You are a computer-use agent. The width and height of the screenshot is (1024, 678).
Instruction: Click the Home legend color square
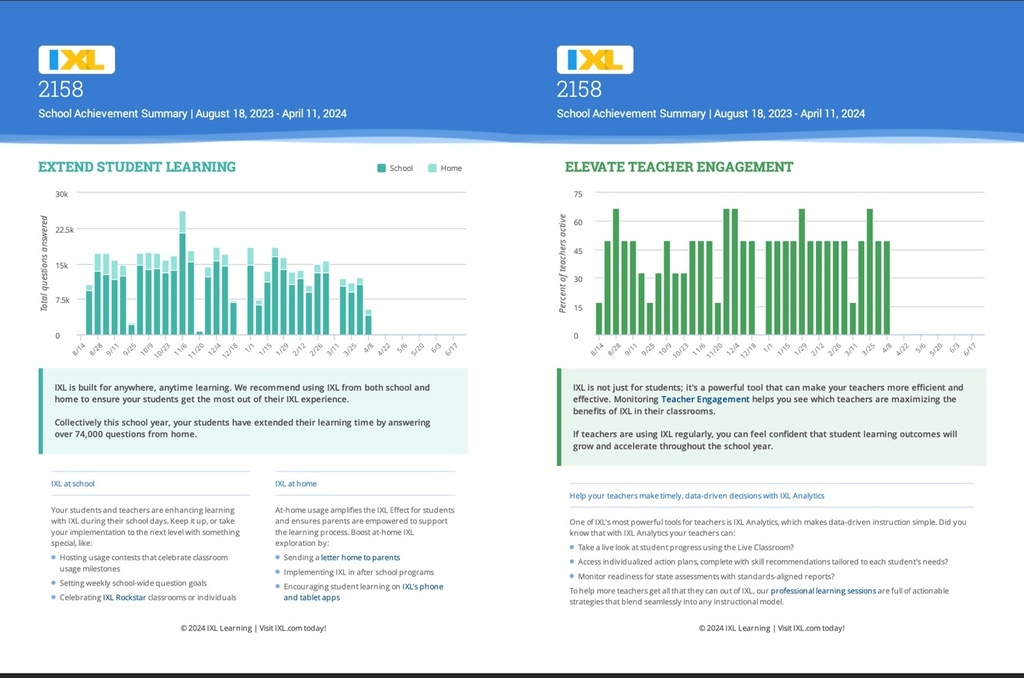[432, 168]
